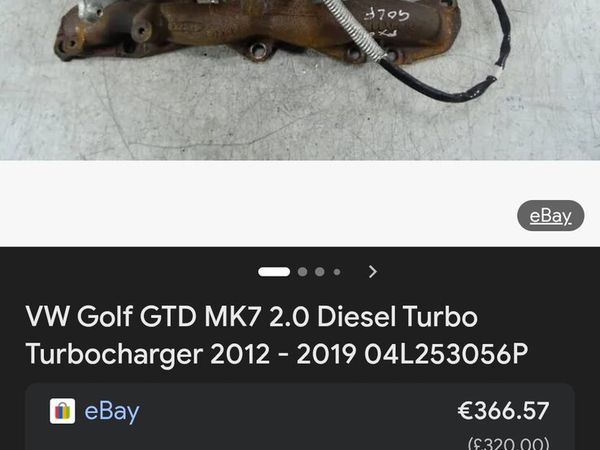Open the blue eBay seller link
The width and height of the screenshot is (600, 450).
click(112, 412)
